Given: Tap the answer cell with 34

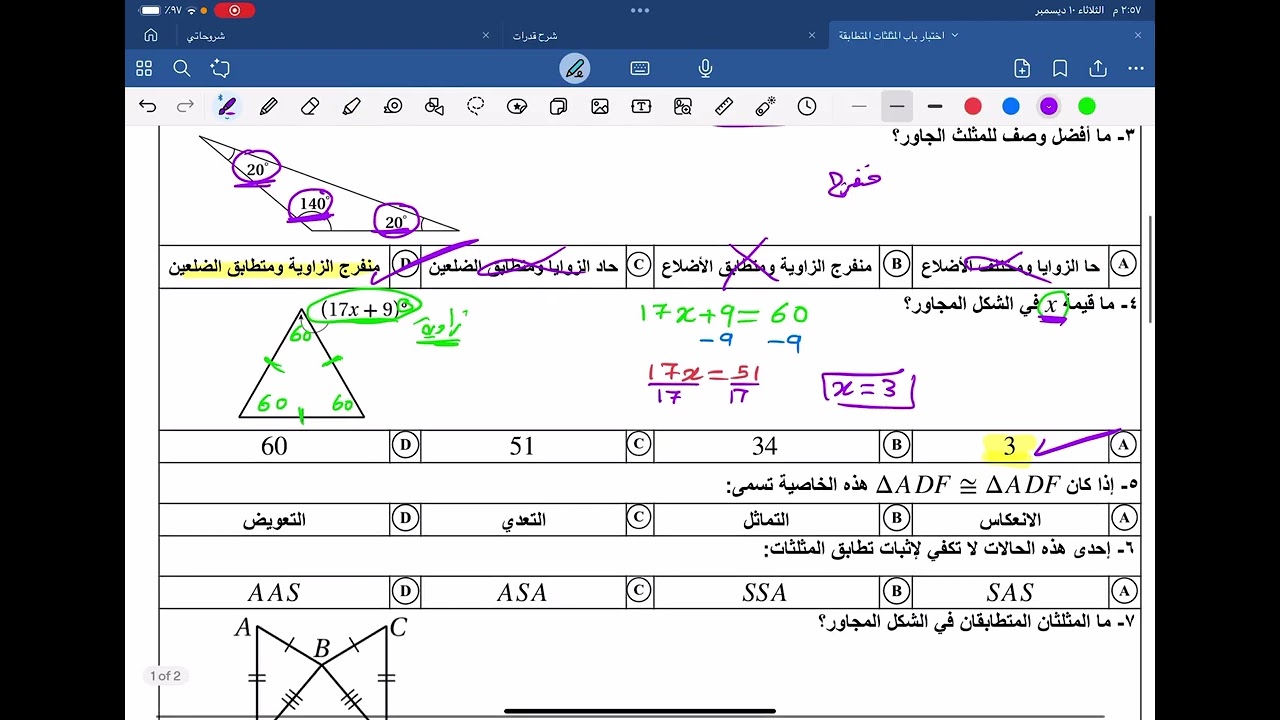Looking at the screenshot, I should click(x=765, y=446).
